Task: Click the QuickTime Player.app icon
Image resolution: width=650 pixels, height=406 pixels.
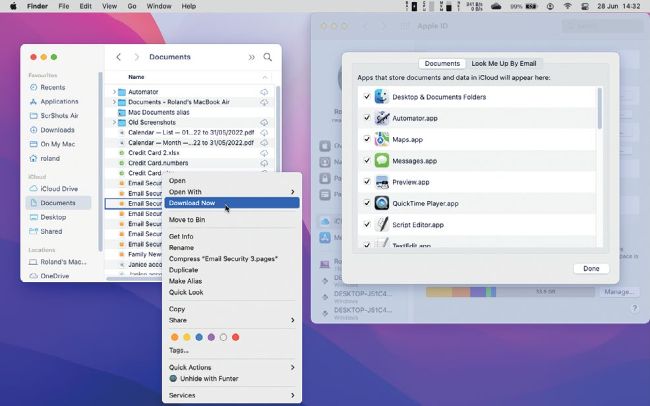Action: pos(381,203)
